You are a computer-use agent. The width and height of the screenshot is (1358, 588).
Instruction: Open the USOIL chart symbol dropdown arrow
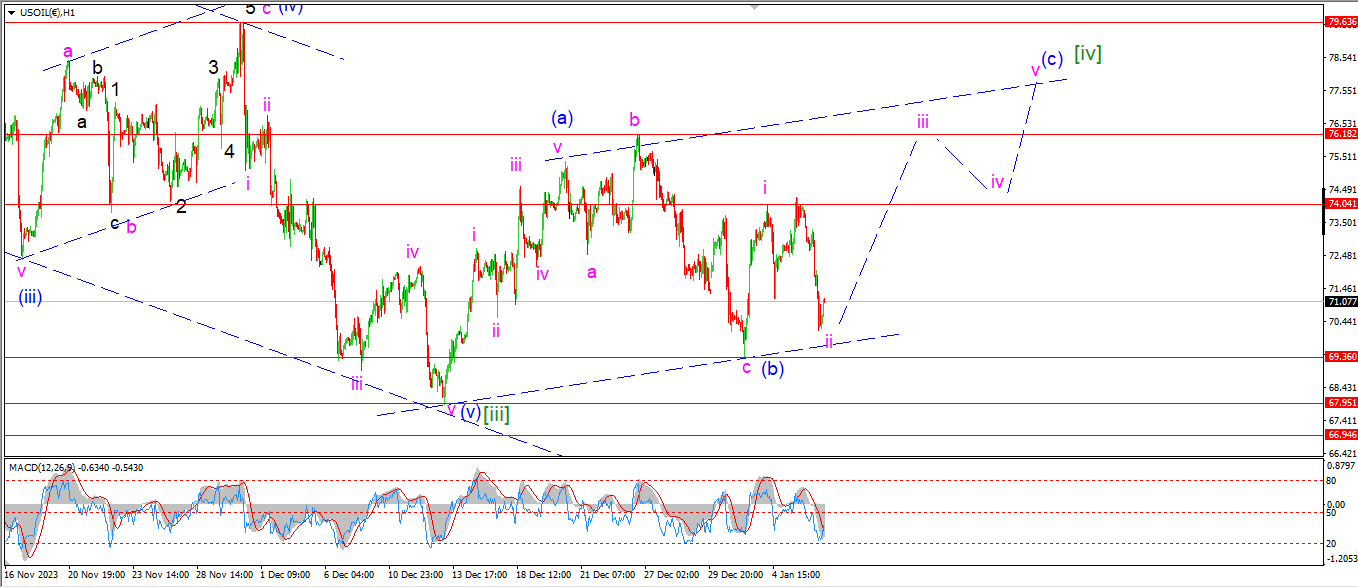click(x=11, y=13)
